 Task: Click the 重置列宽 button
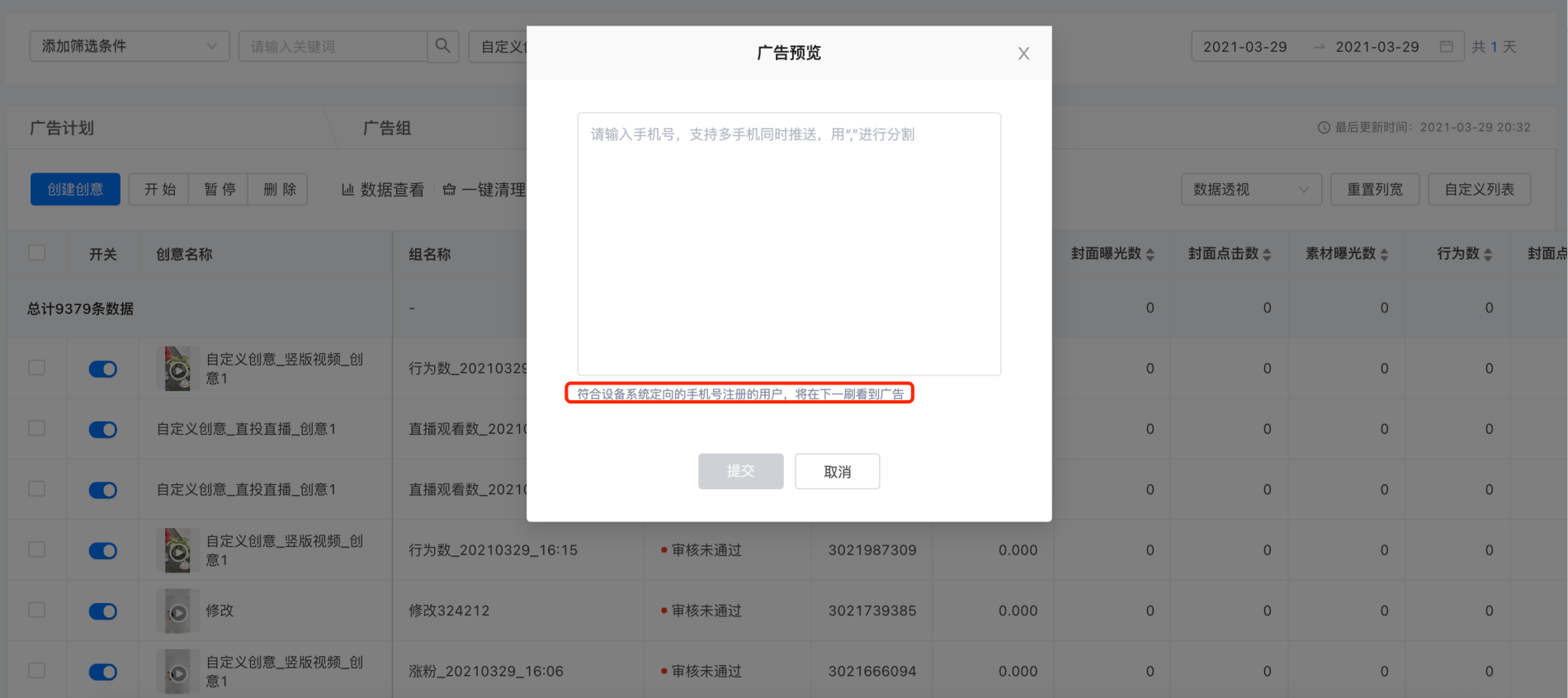[1375, 189]
